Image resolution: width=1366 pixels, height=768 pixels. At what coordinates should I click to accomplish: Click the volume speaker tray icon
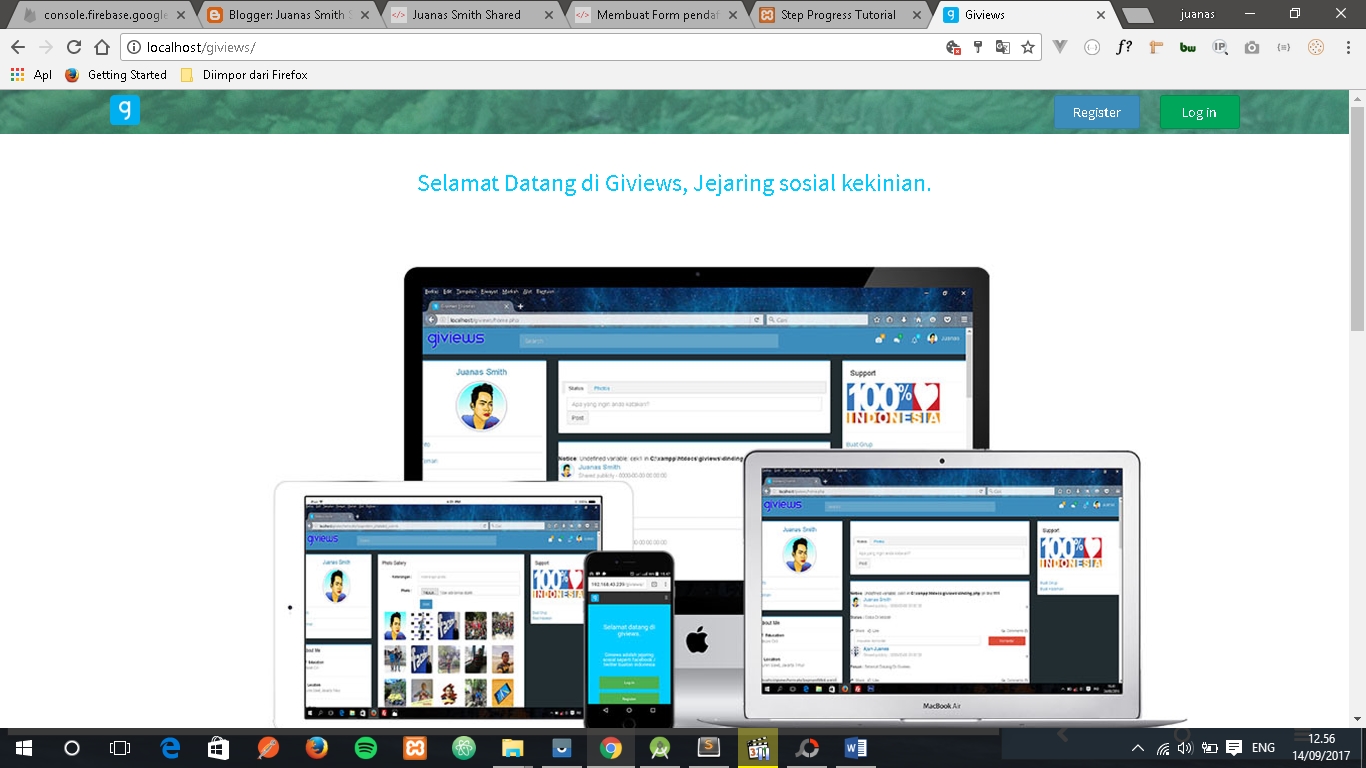1186,748
